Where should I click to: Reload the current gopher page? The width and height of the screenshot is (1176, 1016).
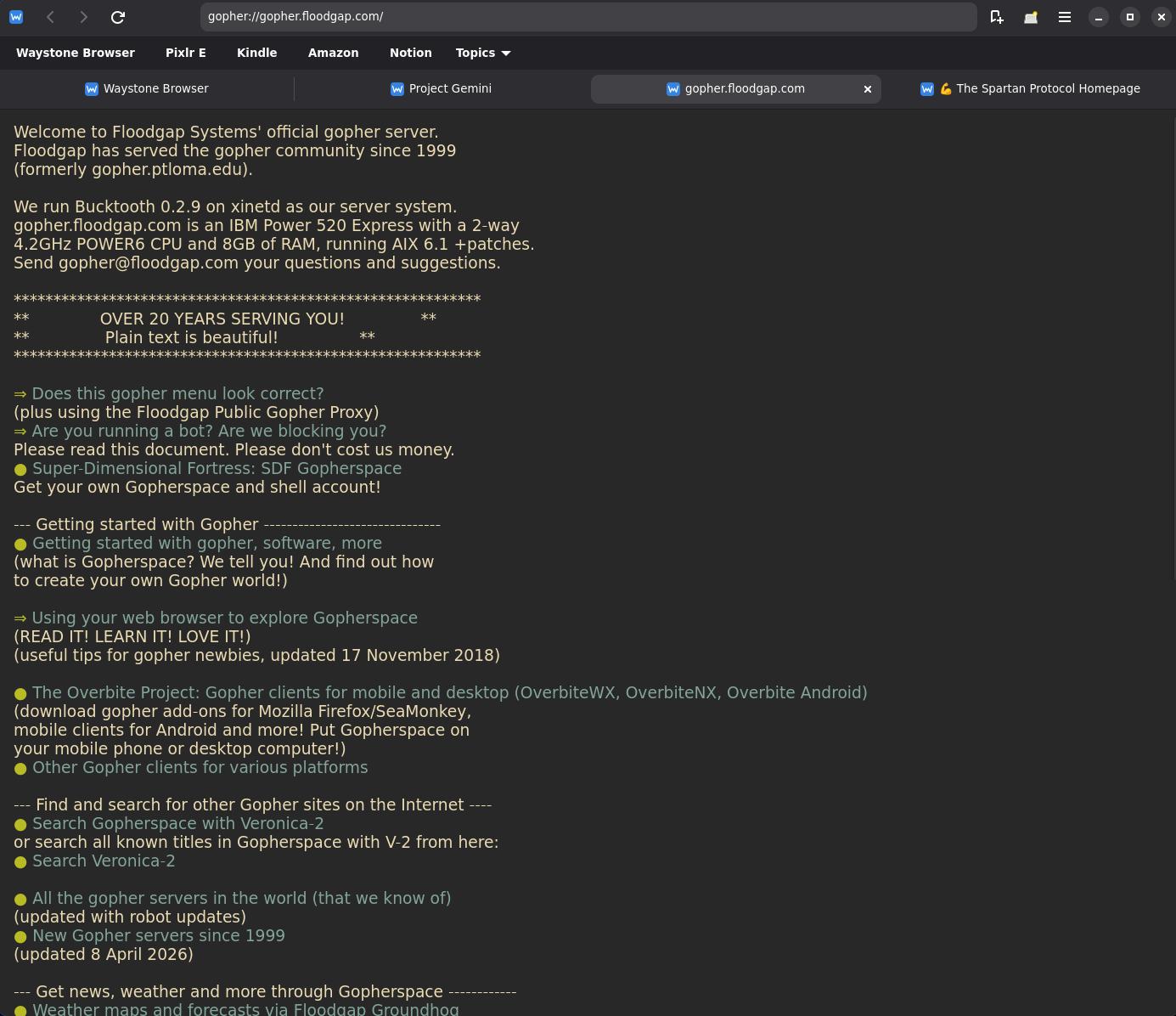118,17
